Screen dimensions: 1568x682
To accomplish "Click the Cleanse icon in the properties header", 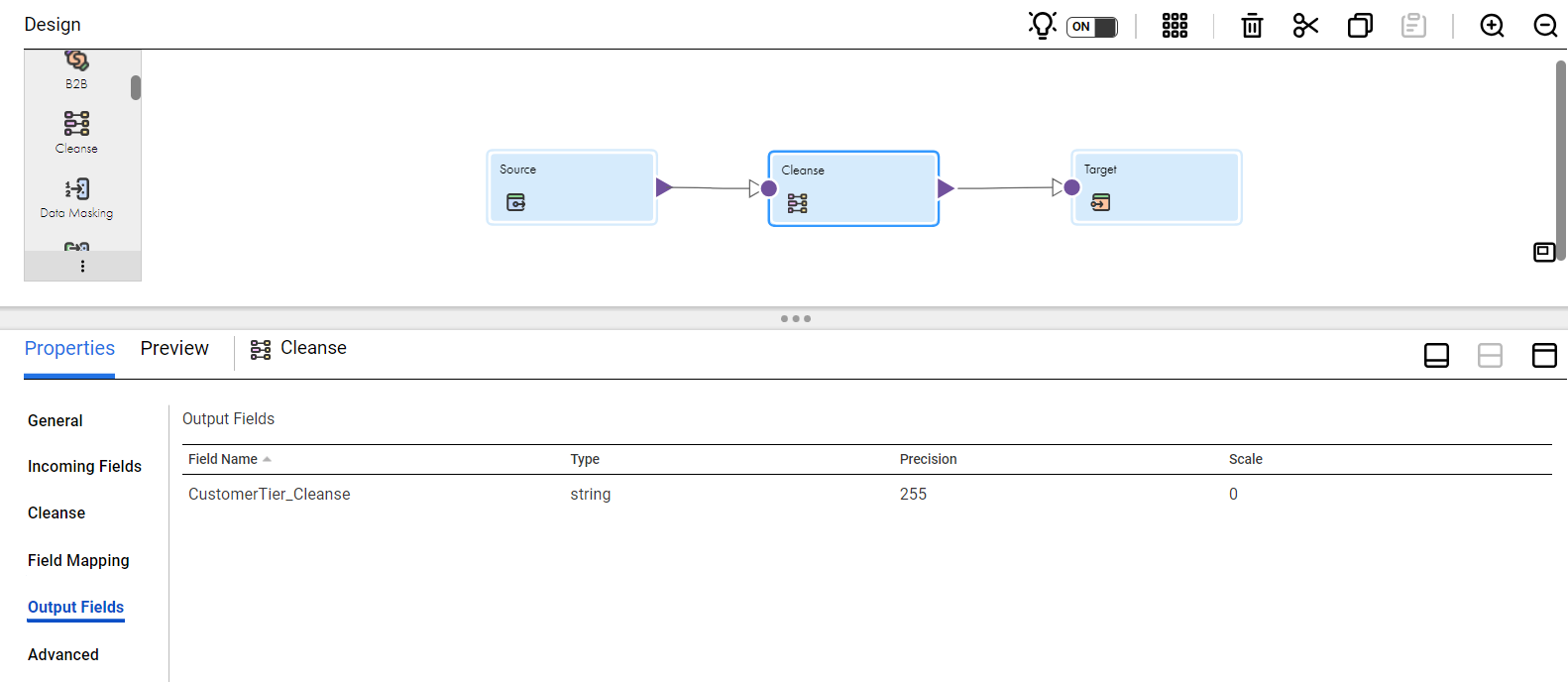I will [x=261, y=349].
